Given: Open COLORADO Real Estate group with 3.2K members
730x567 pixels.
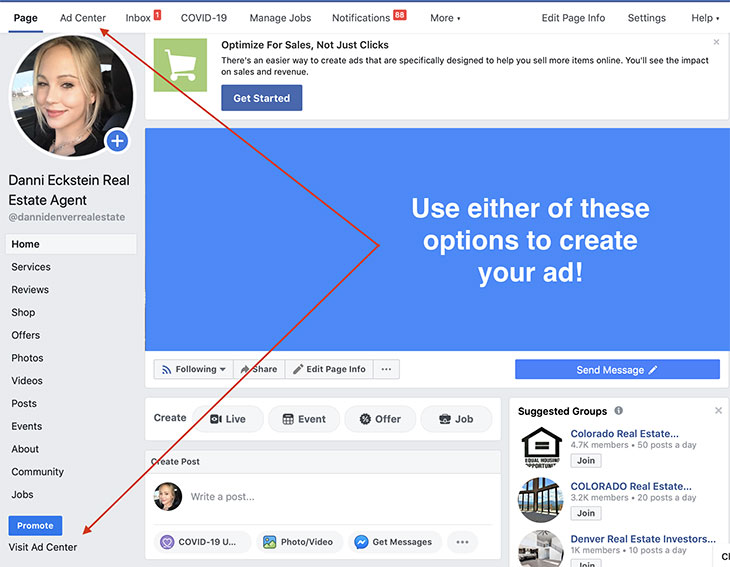Looking at the screenshot, I should click(631, 486).
